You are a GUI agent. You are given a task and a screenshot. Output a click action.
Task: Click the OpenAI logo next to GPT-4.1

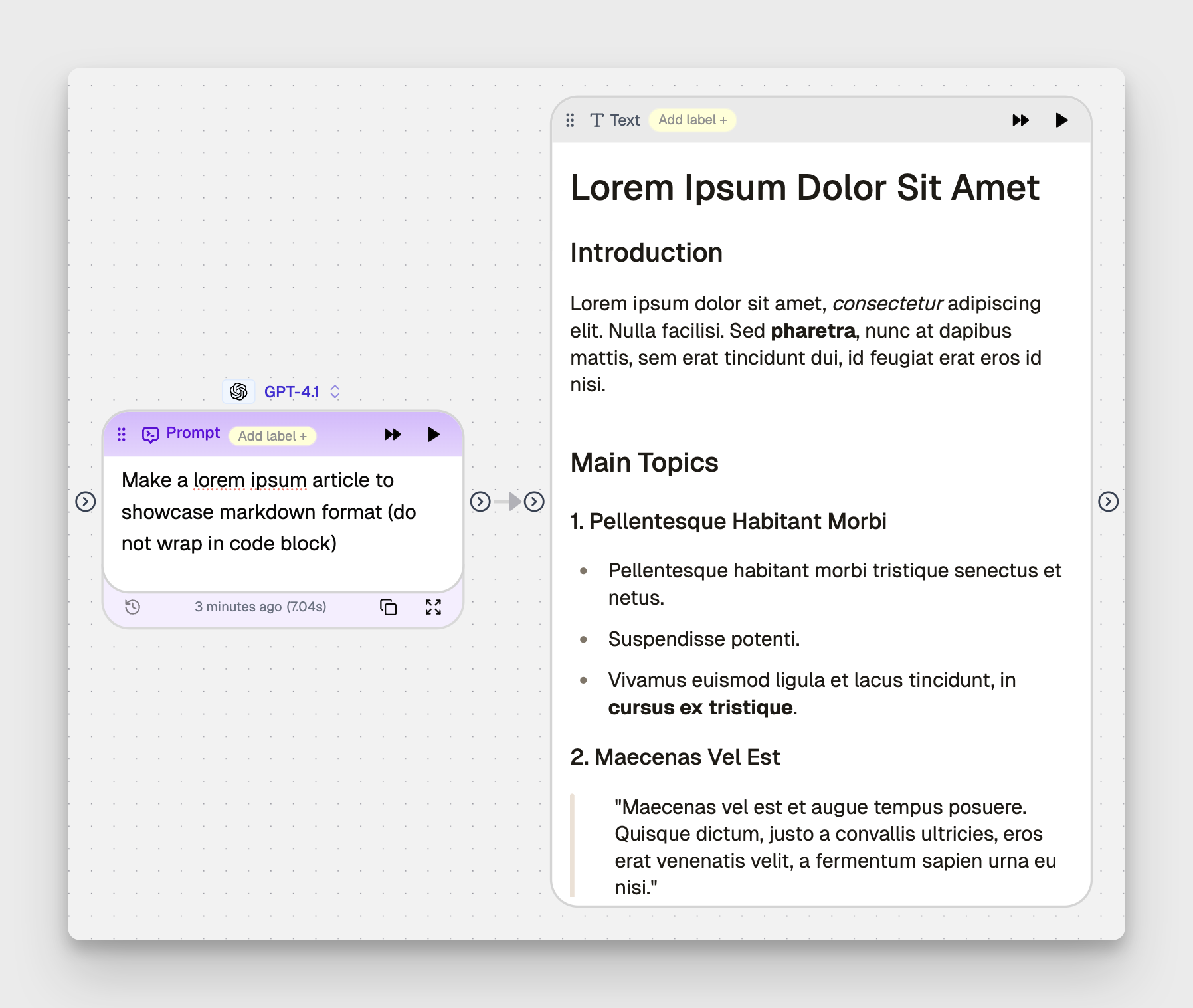pos(238,391)
